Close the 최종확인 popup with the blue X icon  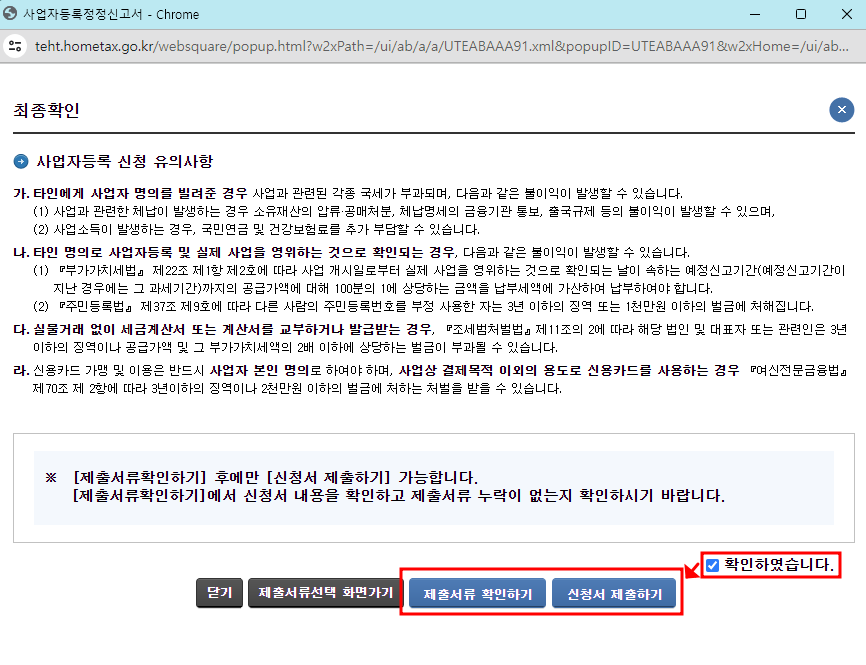pyautogui.click(x=841, y=110)
